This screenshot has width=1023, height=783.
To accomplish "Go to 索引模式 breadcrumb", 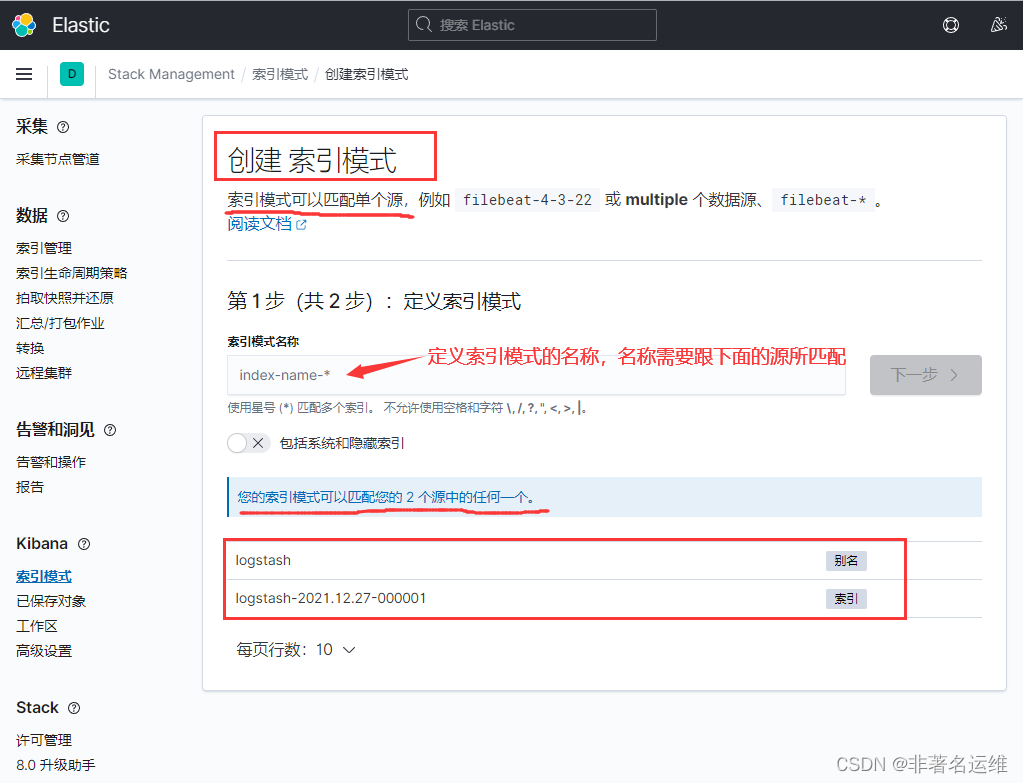I will click(x=280, y=74).
